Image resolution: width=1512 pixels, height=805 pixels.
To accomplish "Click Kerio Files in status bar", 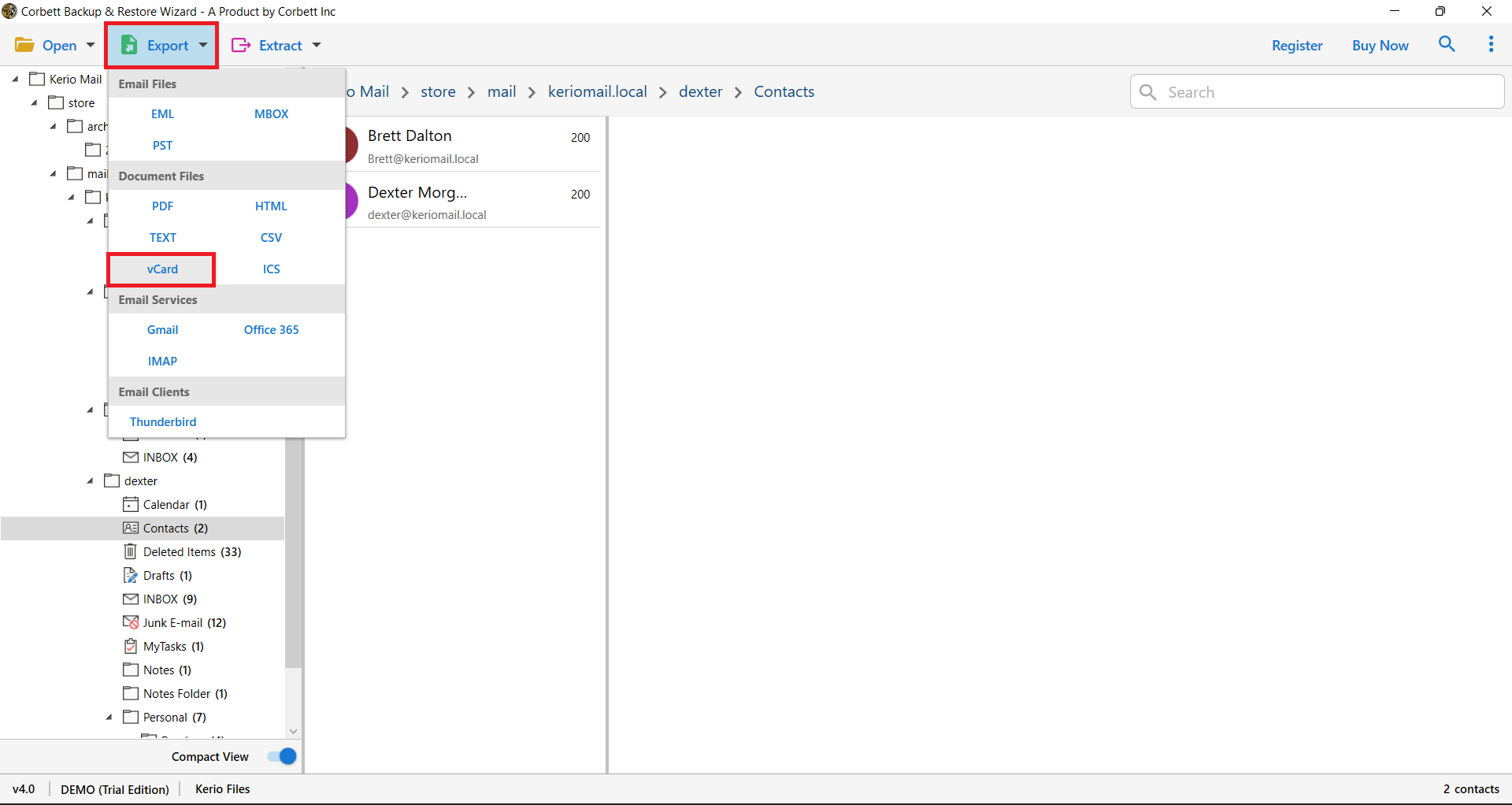I will [x=222, y=788].
